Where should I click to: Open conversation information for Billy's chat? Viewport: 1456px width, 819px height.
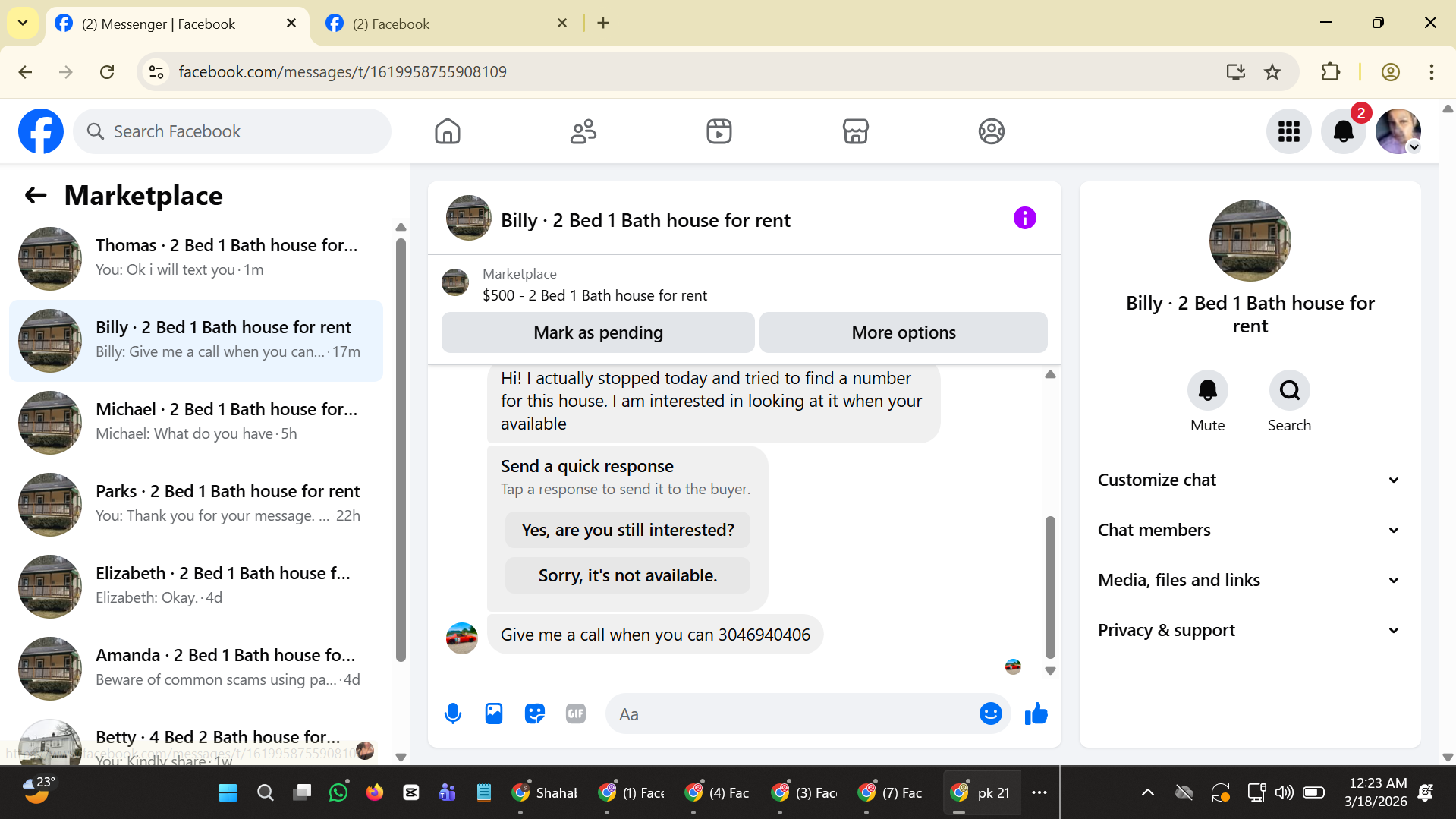[x=1024, y=219]
